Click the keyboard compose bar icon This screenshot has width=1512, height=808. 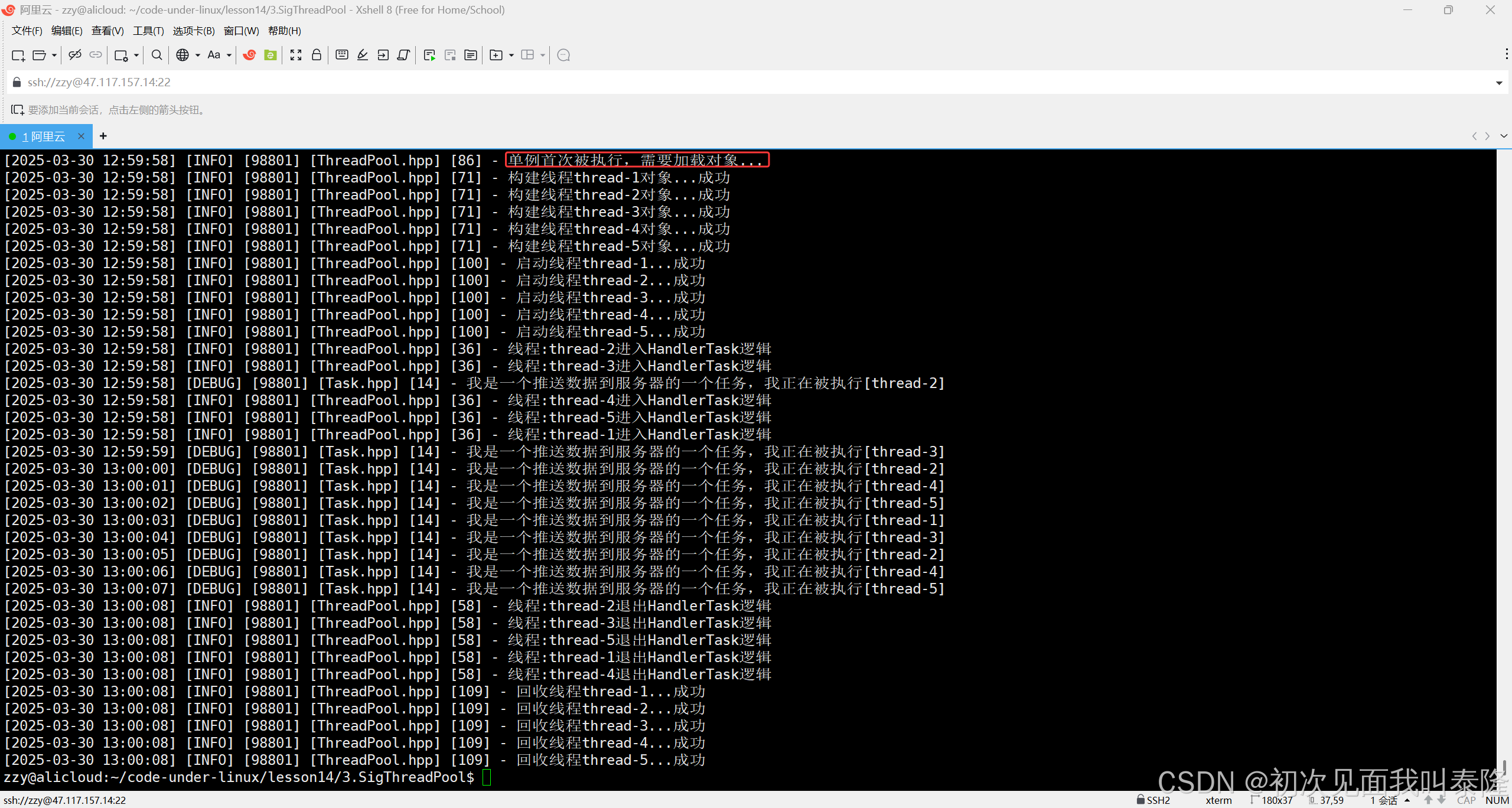coord(341,55)
